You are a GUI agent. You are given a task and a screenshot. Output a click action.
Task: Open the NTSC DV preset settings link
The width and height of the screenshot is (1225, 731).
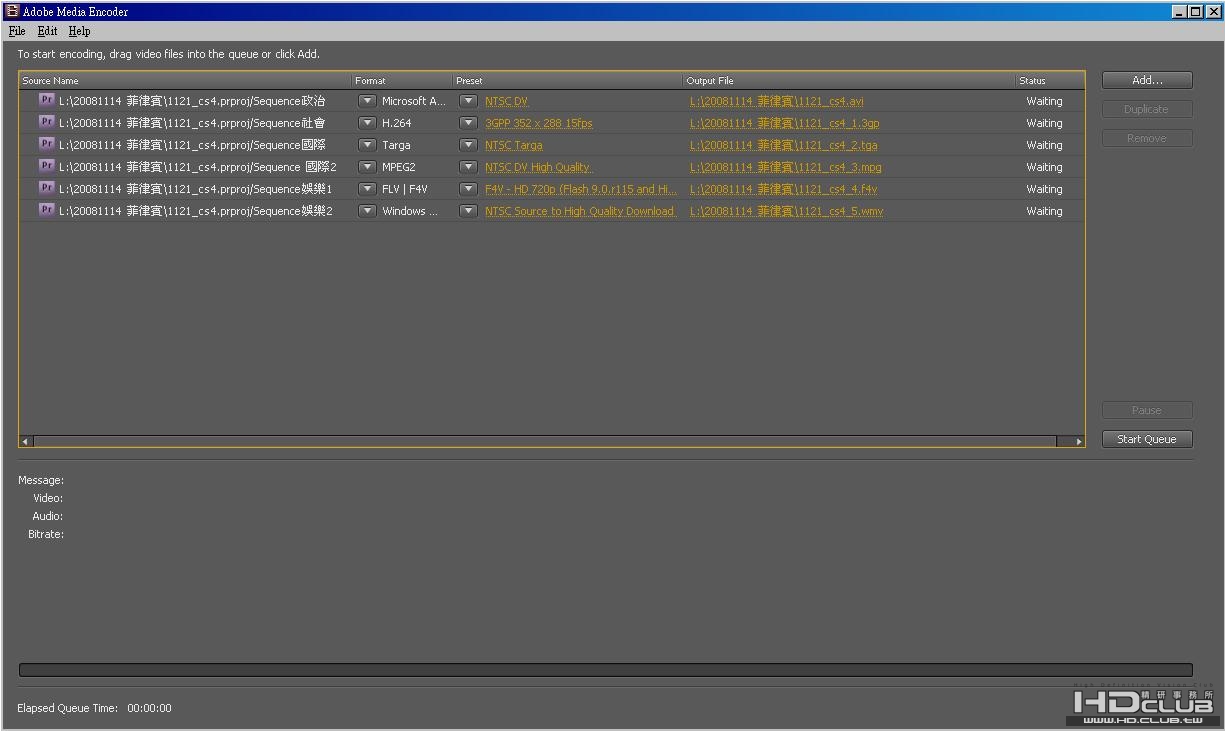(x=506, y=101)
